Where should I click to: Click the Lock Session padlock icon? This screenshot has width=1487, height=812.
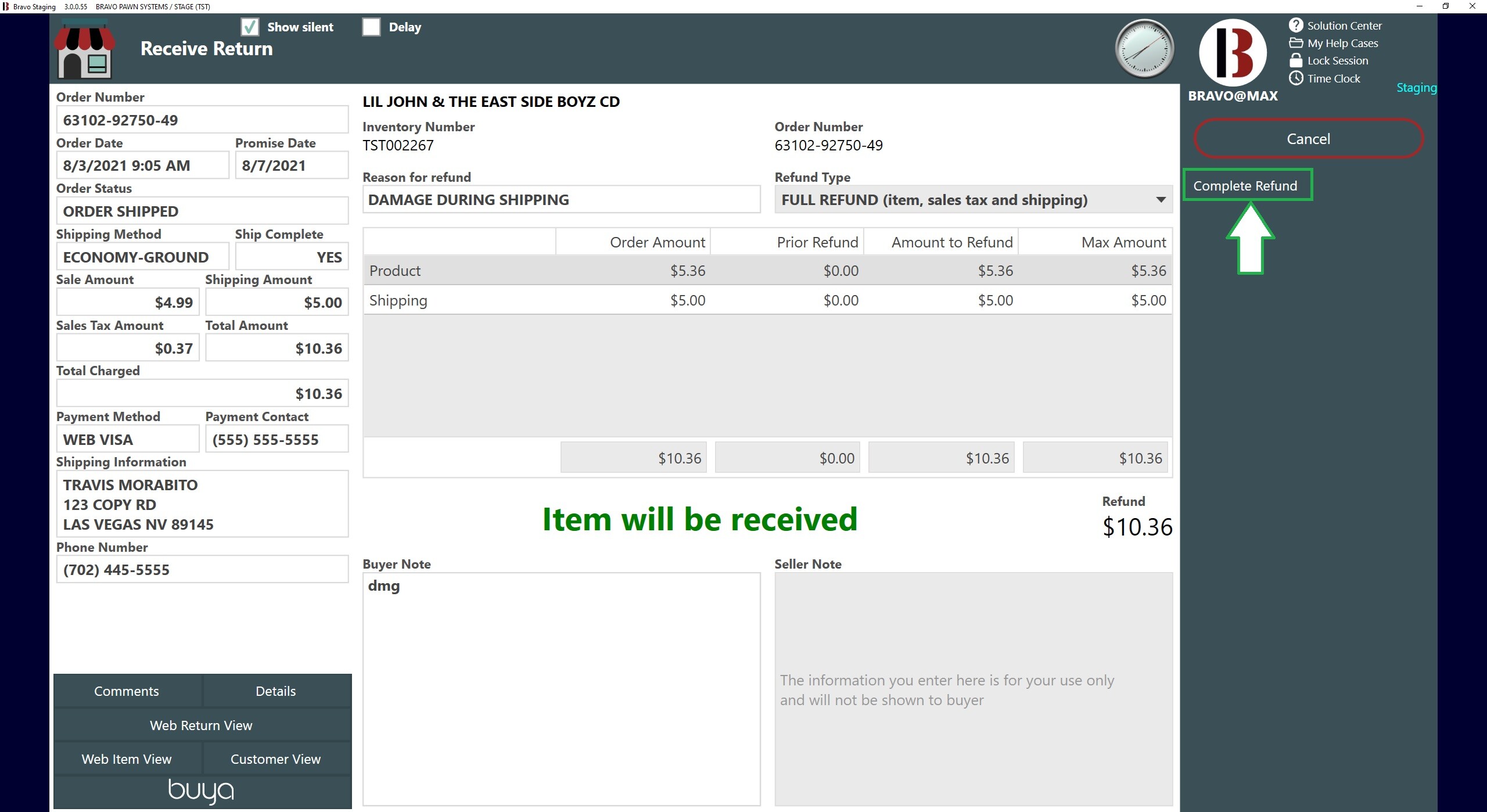click(x=1296, y=60)
